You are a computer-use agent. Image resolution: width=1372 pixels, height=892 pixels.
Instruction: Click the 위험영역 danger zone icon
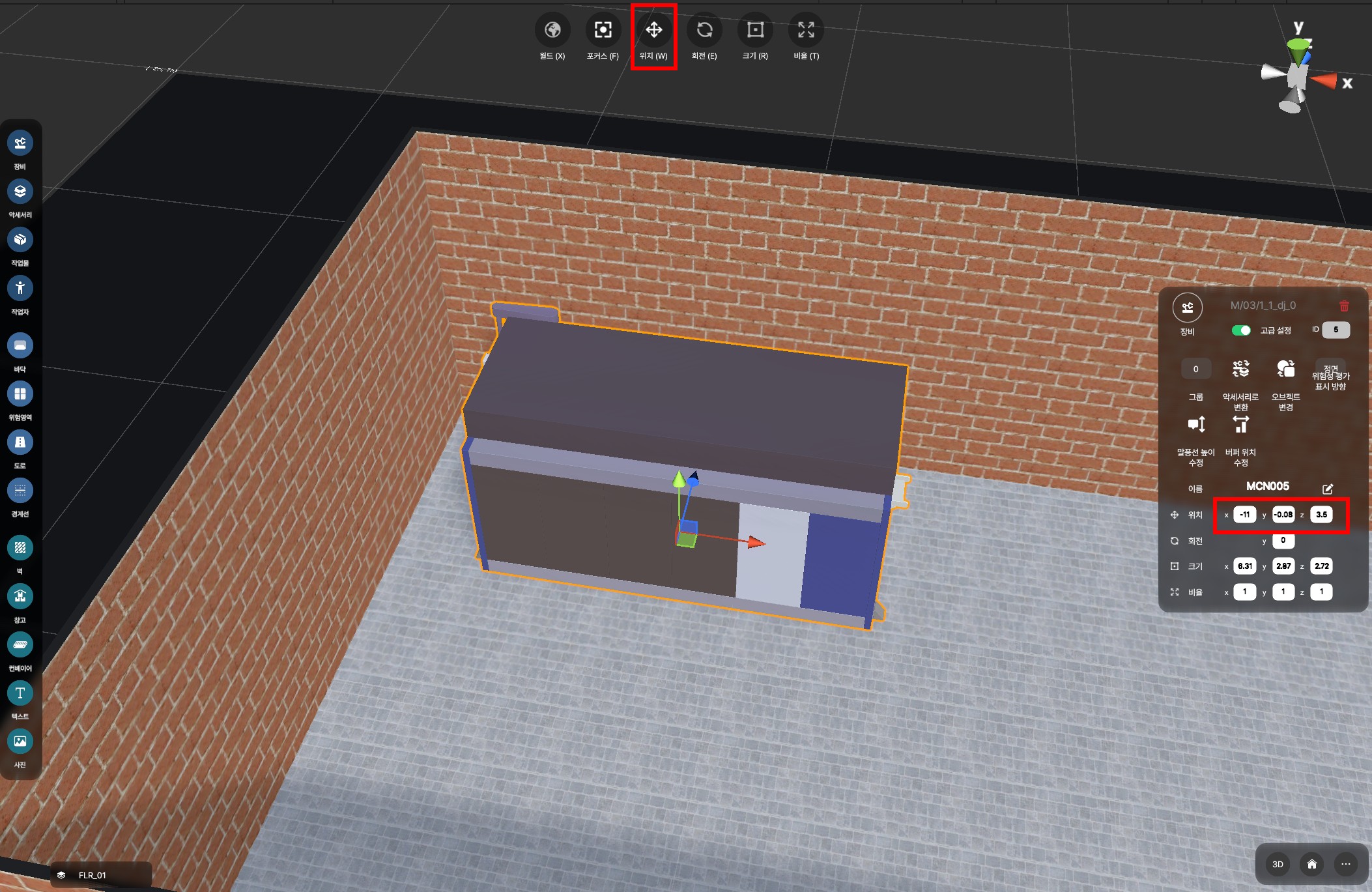(x=20, y=394)
